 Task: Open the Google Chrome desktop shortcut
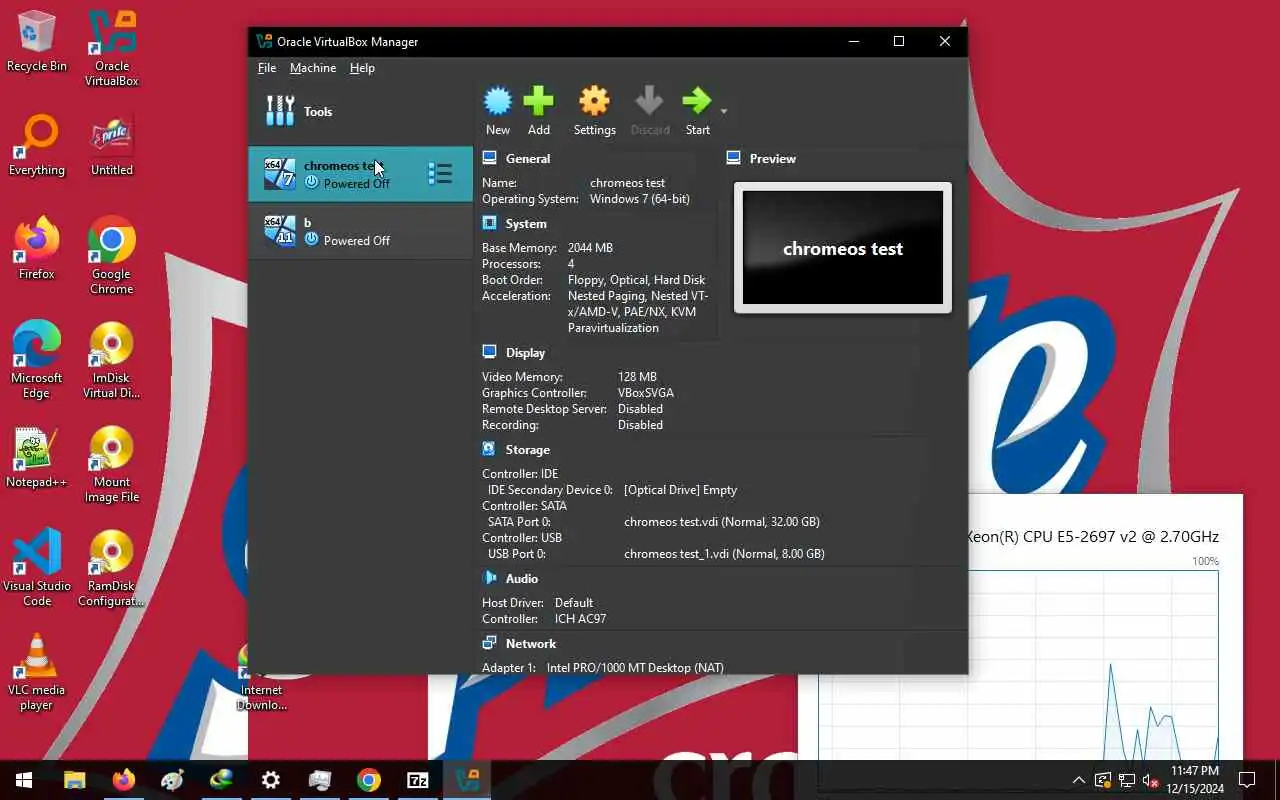point(112,256)
